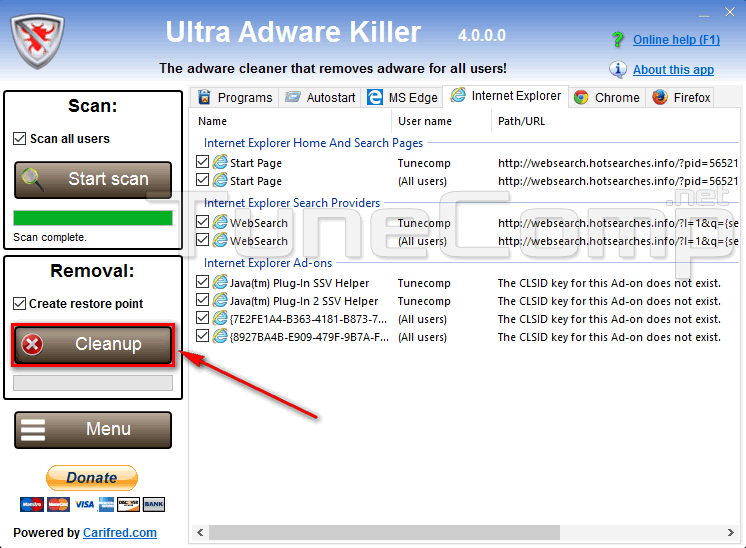Uncheck the {7E2FE1A4-B363-4181-B873 add-on
The height and width of the screenshot is (548, 746).
[202, 318]
